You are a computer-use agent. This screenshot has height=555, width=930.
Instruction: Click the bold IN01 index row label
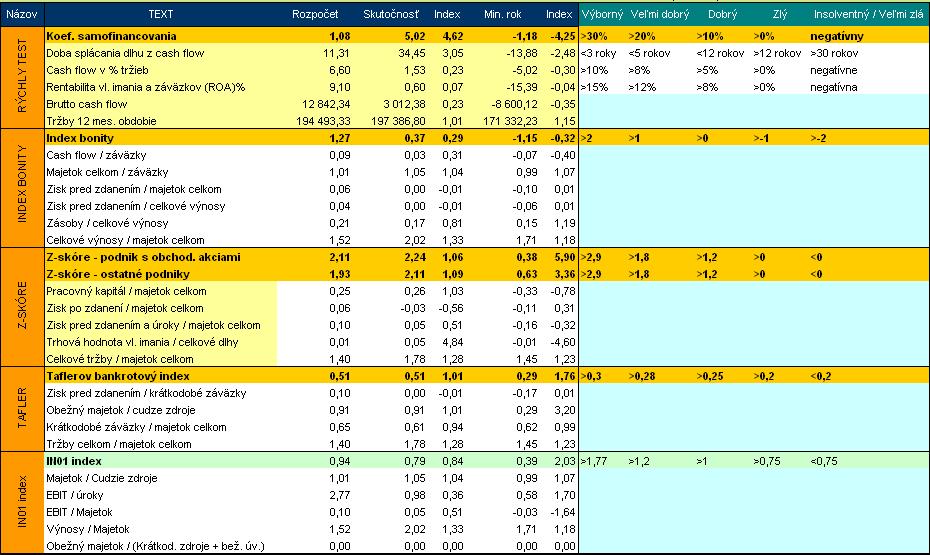pos(74,461)
